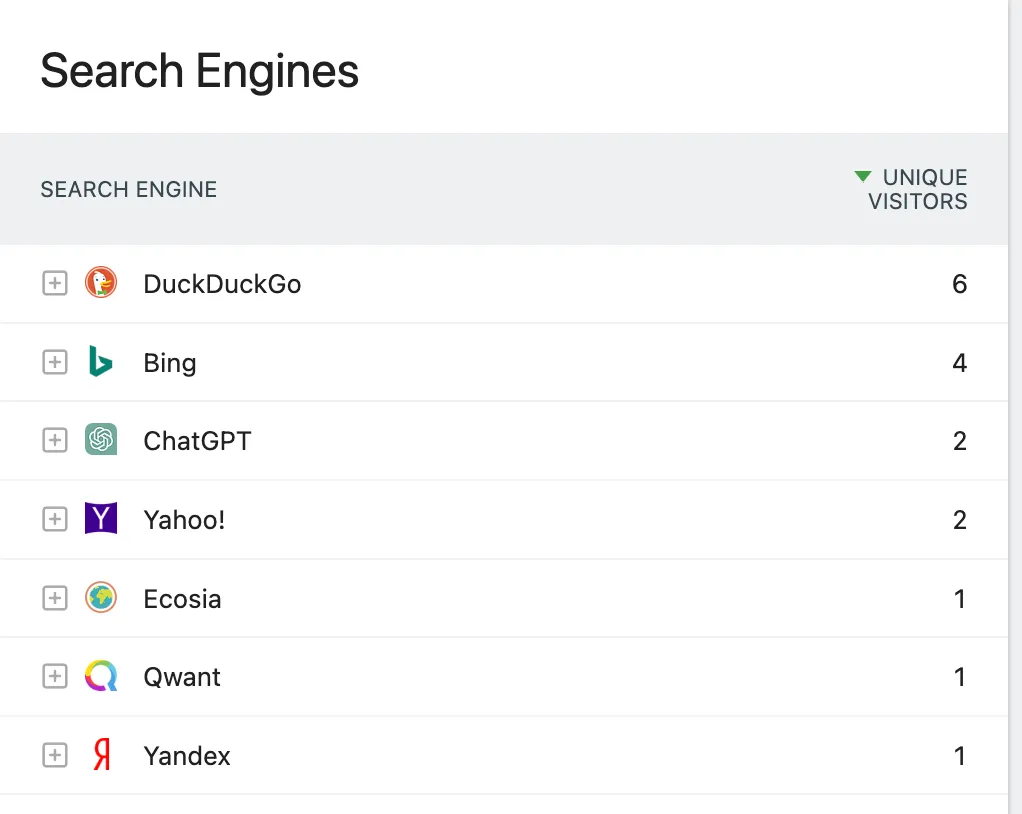
Task: Click the Yahoo! purple logo icon
Action: click(x=101, y=519)
